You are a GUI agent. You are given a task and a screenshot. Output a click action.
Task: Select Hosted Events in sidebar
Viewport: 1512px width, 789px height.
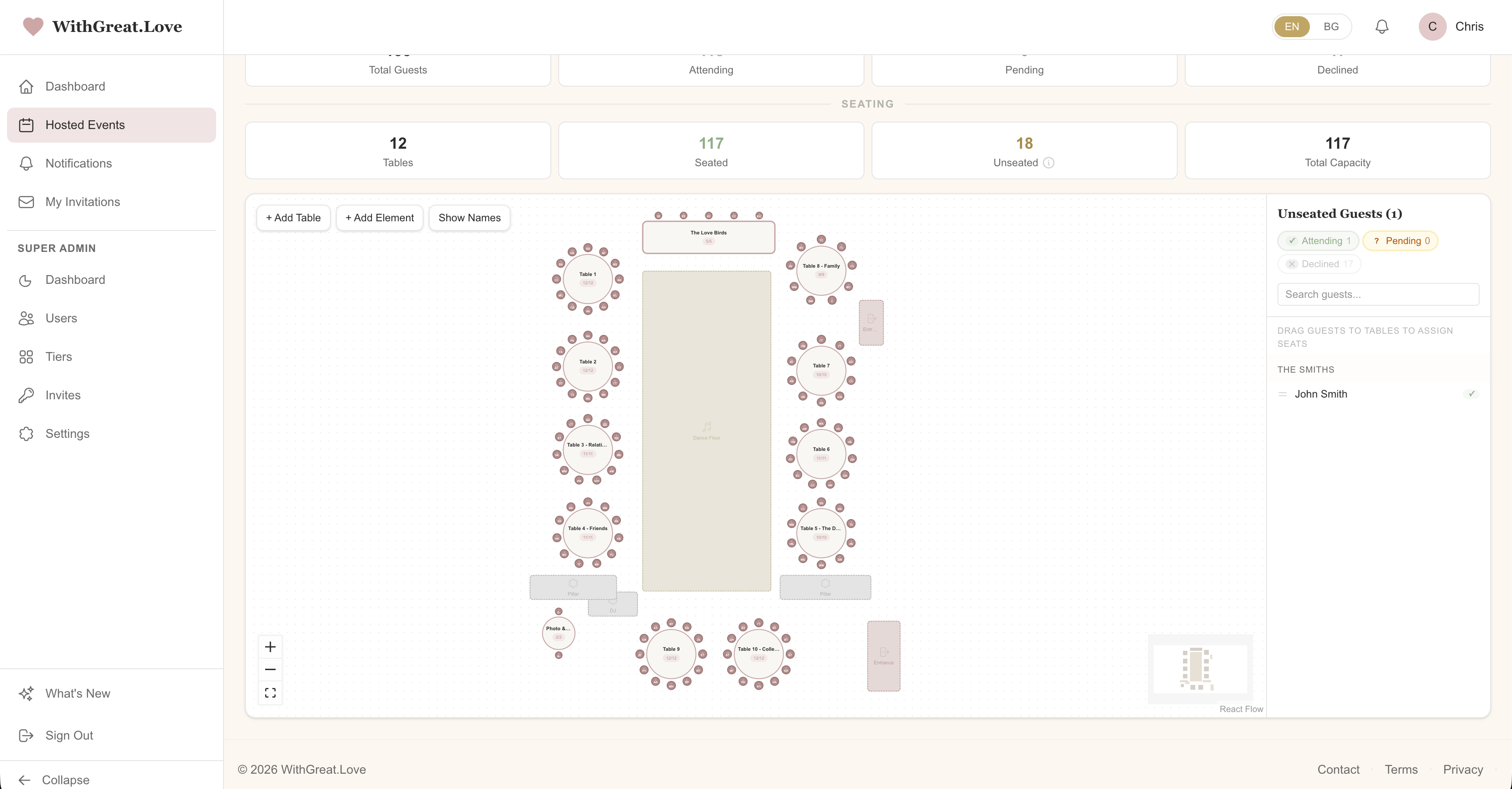point(112,125)
